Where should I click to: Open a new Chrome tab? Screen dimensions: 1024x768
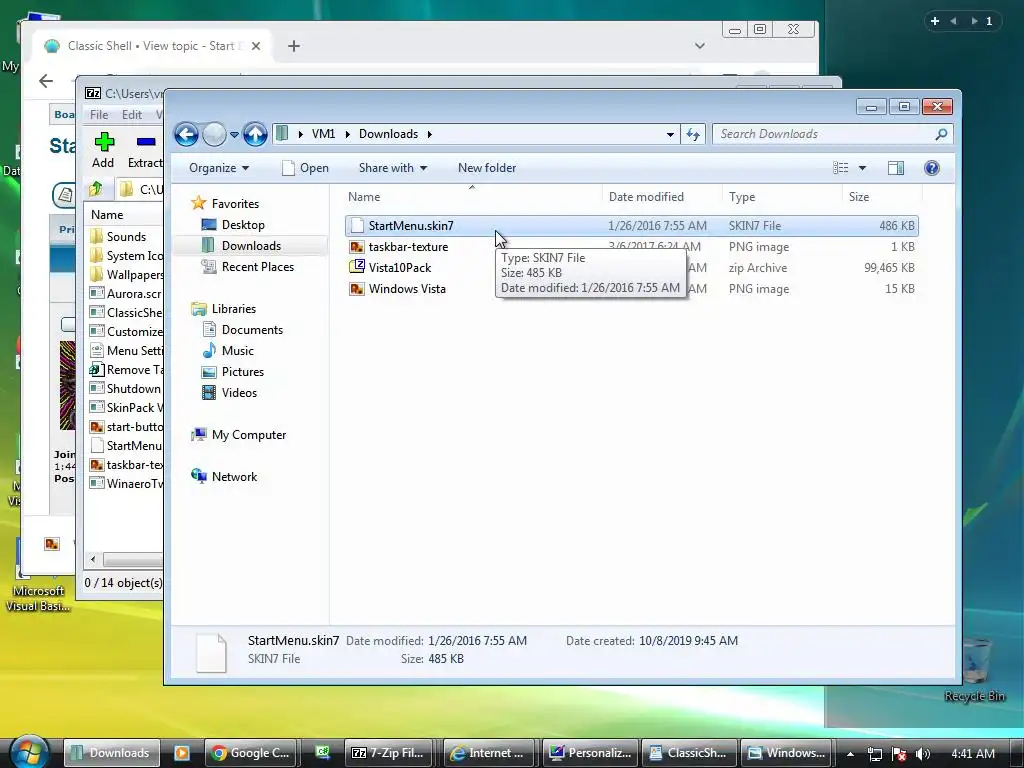pos(294,46)
